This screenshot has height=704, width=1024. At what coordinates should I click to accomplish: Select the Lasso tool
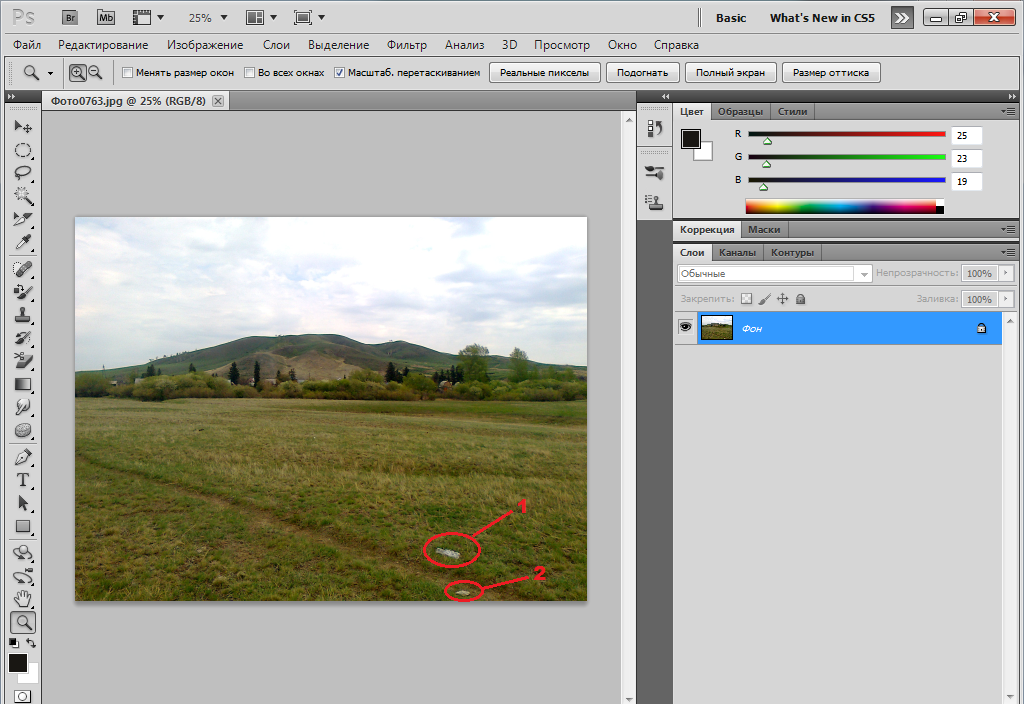point(23,173)
